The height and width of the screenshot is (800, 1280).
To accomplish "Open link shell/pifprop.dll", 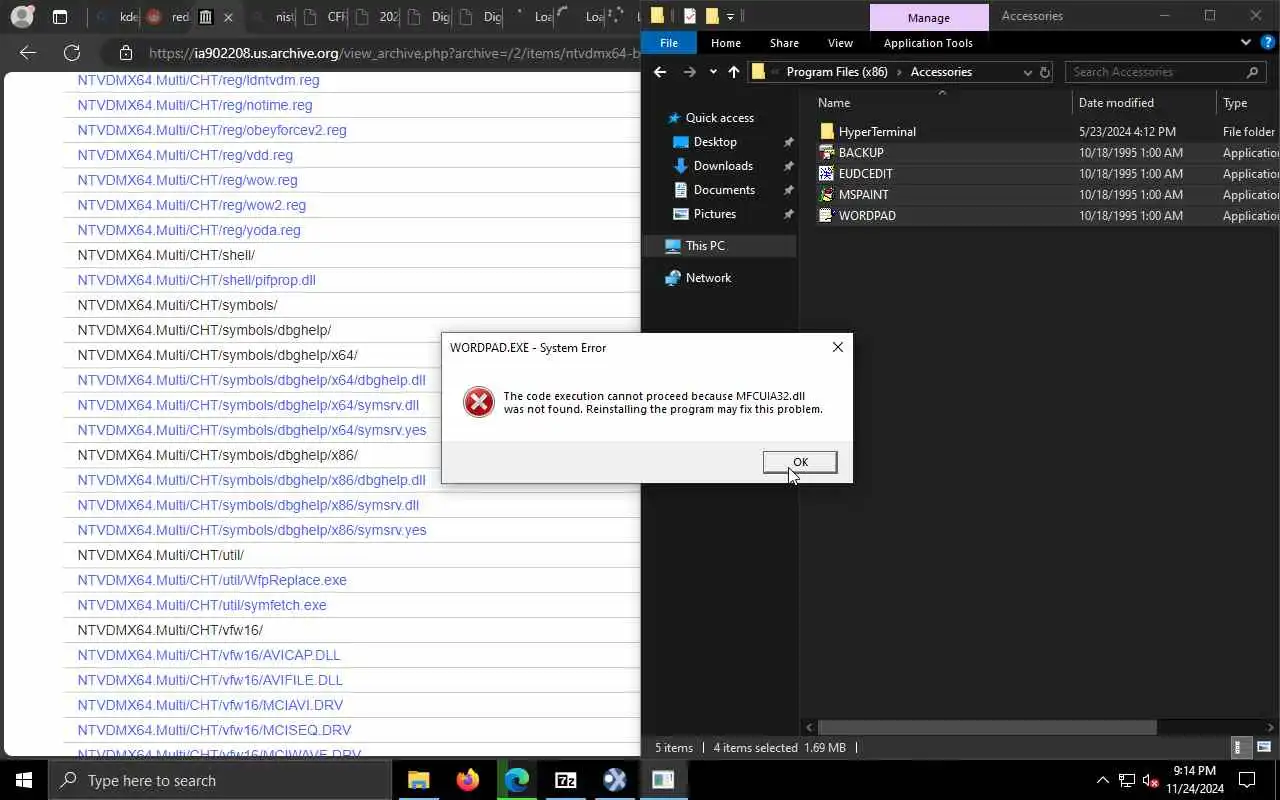I will tap(196, 280).
